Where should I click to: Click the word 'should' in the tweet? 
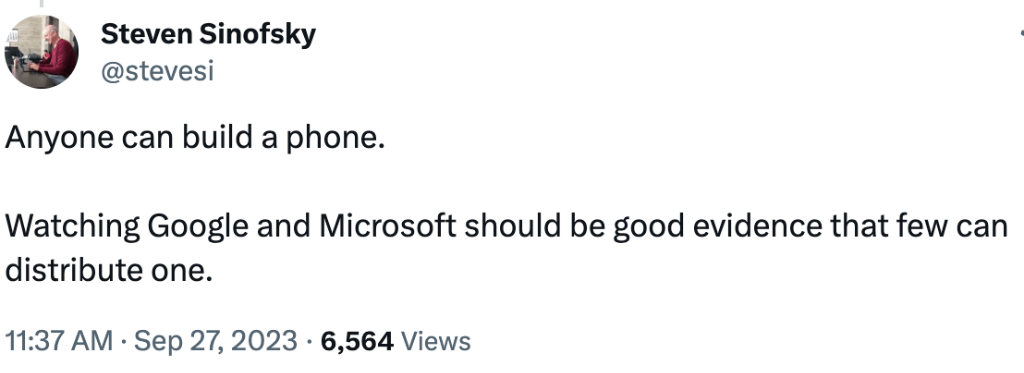[512, 226]
